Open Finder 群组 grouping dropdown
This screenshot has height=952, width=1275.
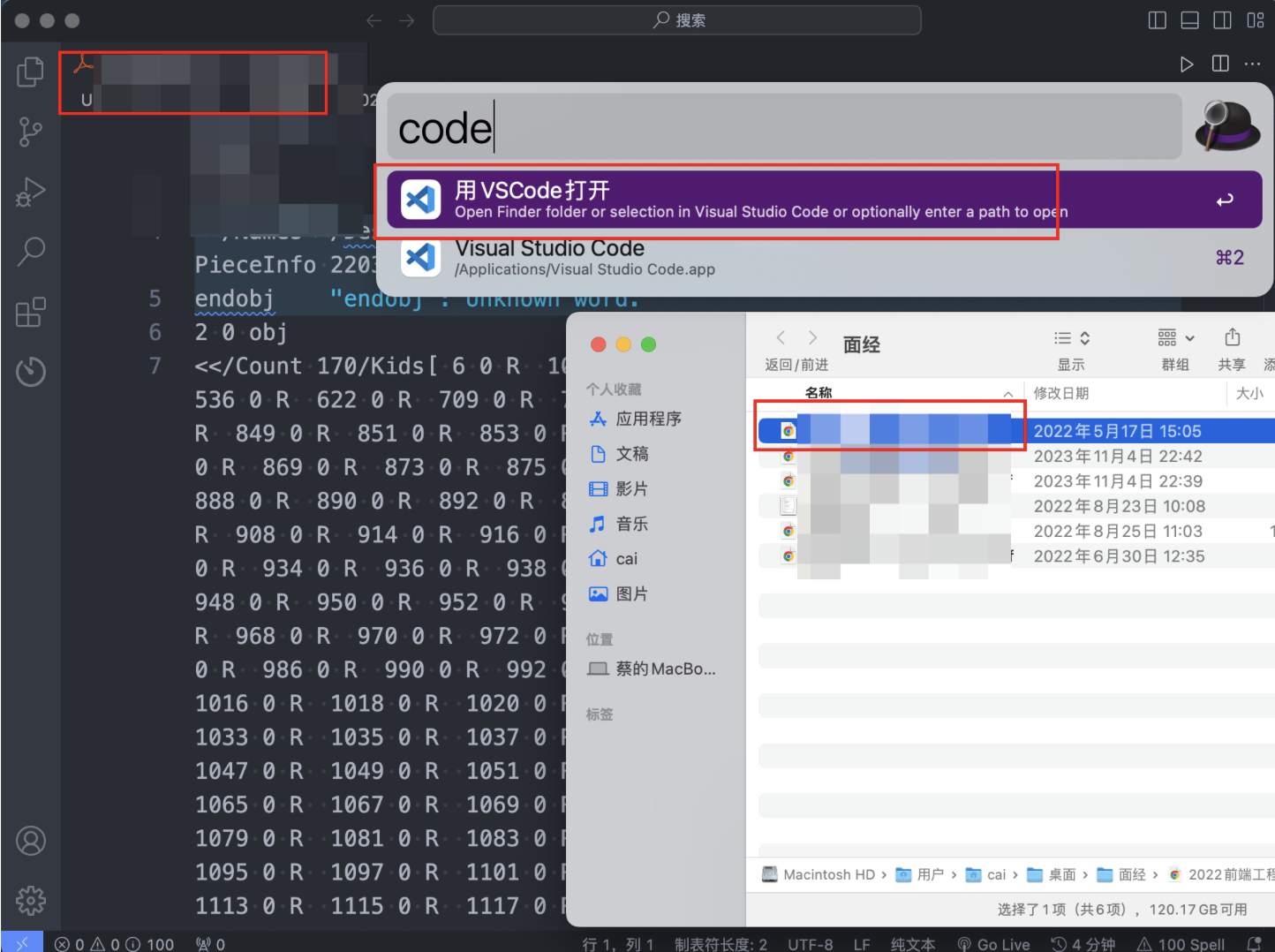pos(1175,338)
